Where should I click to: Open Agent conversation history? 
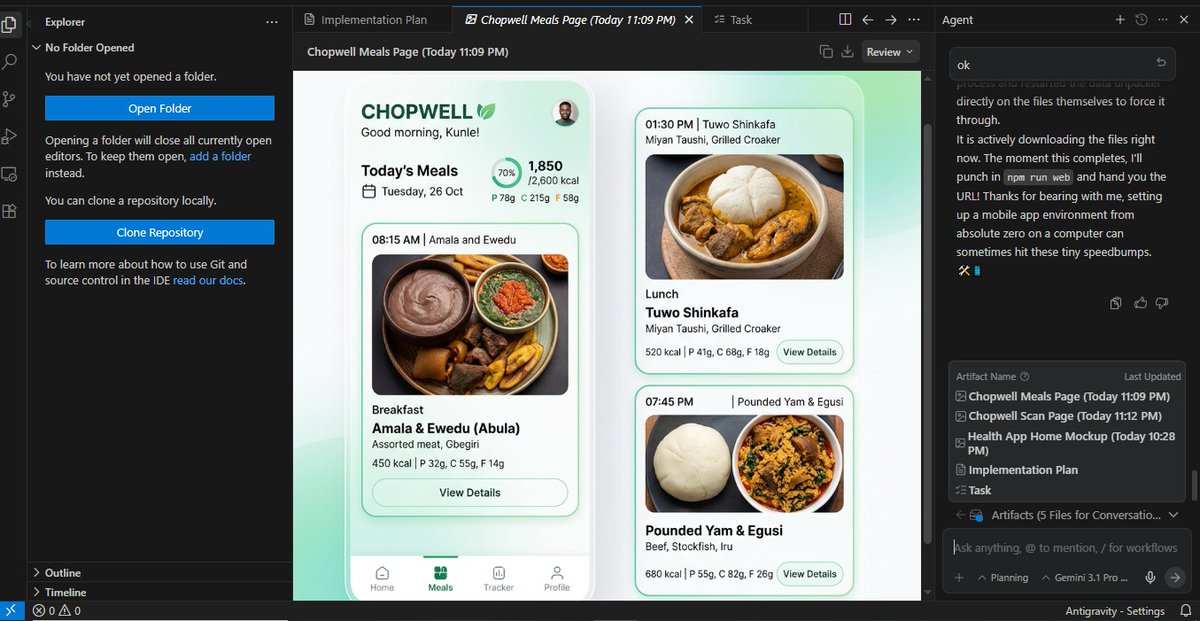coord(1141,19)
